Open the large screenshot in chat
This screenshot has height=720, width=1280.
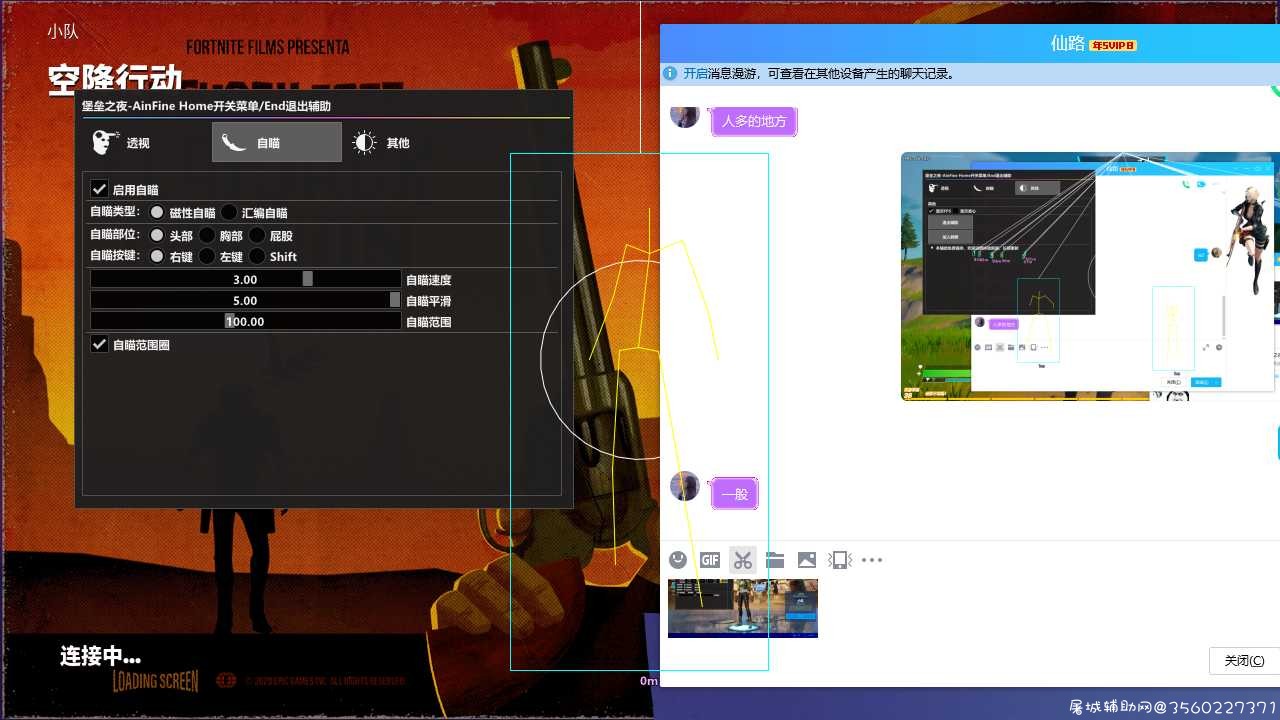click(x=1090, y=276)
